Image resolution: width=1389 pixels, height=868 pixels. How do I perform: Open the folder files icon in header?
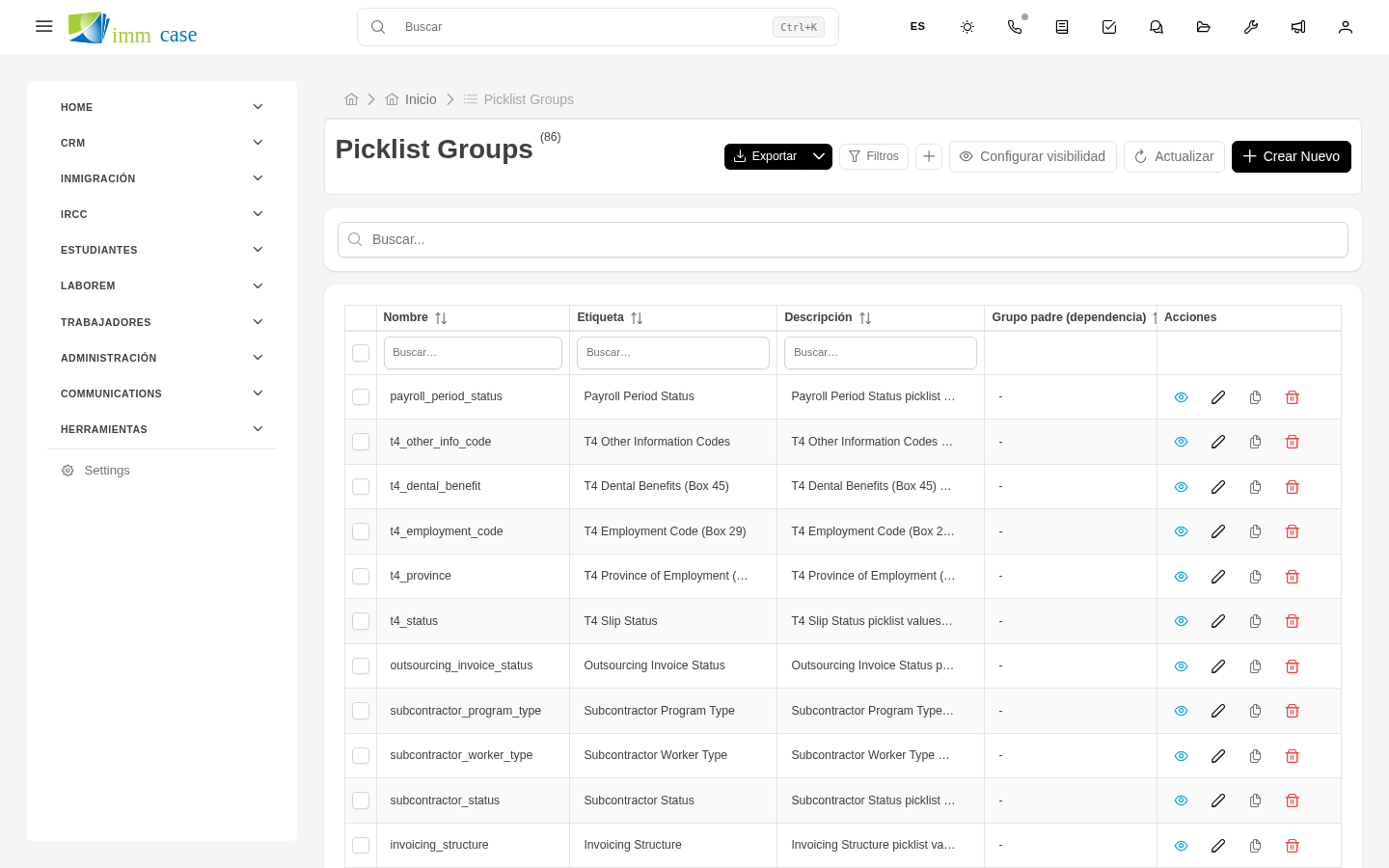coord(1204,27)
